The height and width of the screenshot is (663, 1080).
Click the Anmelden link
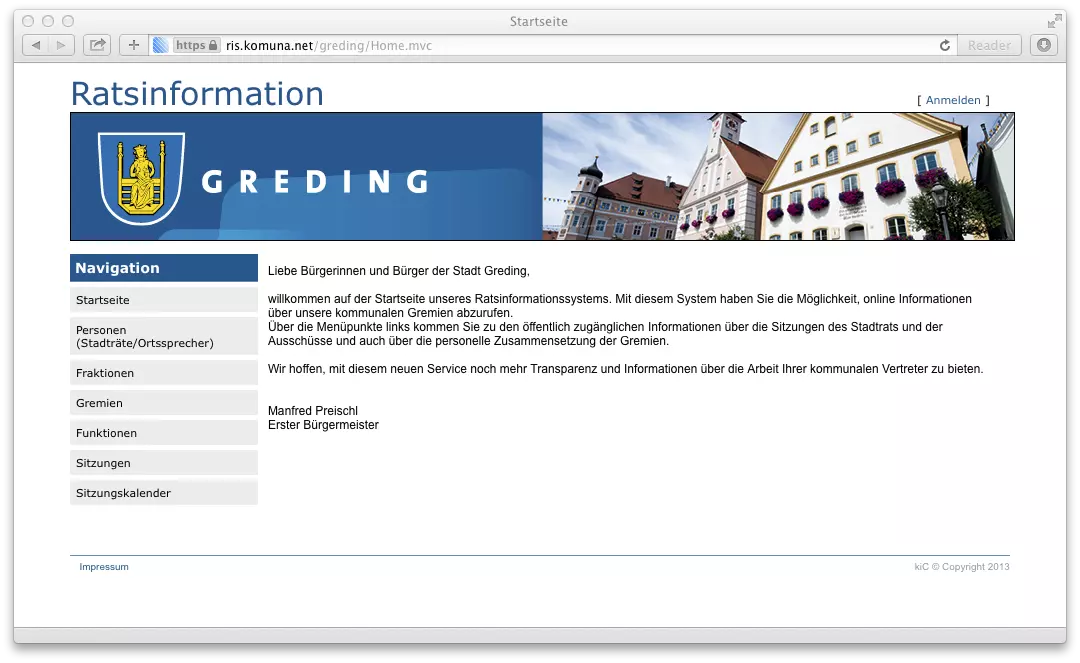953,100
